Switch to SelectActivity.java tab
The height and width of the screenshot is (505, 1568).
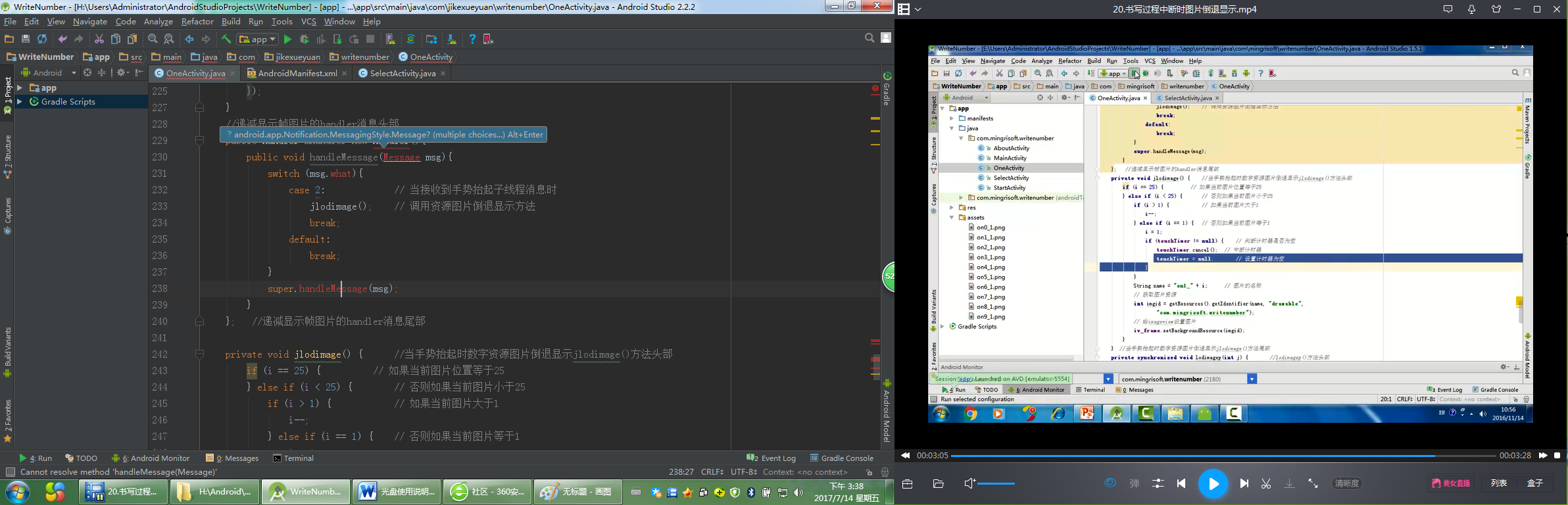[x=403, y=73]
